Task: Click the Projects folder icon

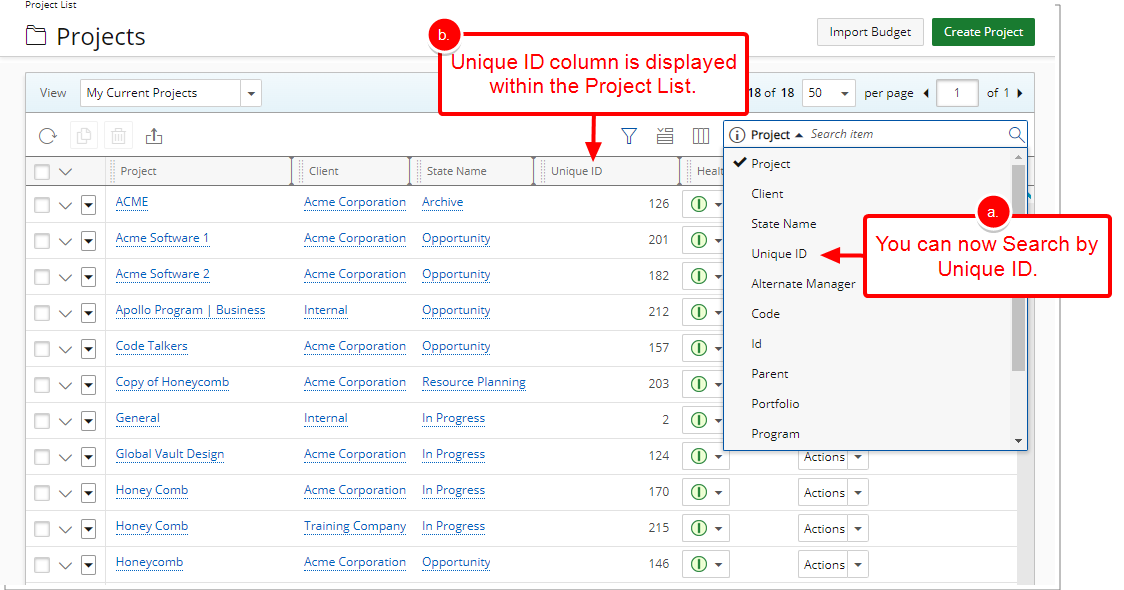Action: [x=36, y=35]
